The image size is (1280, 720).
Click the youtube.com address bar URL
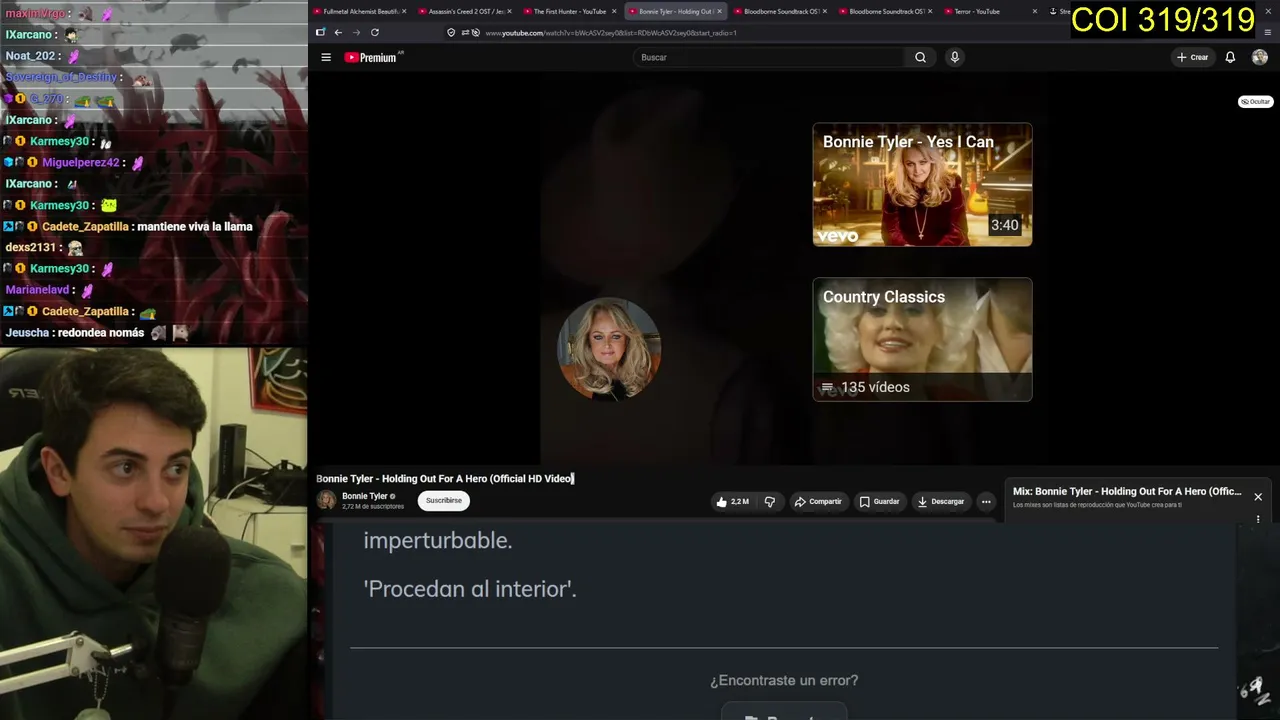tap(611, 33)
